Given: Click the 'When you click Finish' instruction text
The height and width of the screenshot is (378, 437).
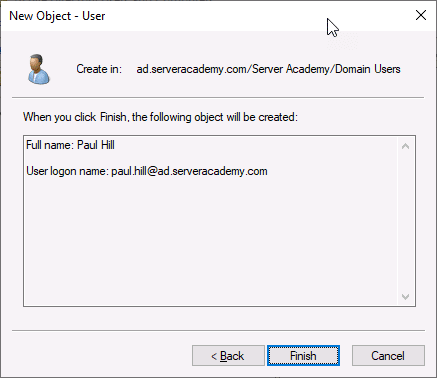Looking at the screenshot, I should [x=160, y=117].
